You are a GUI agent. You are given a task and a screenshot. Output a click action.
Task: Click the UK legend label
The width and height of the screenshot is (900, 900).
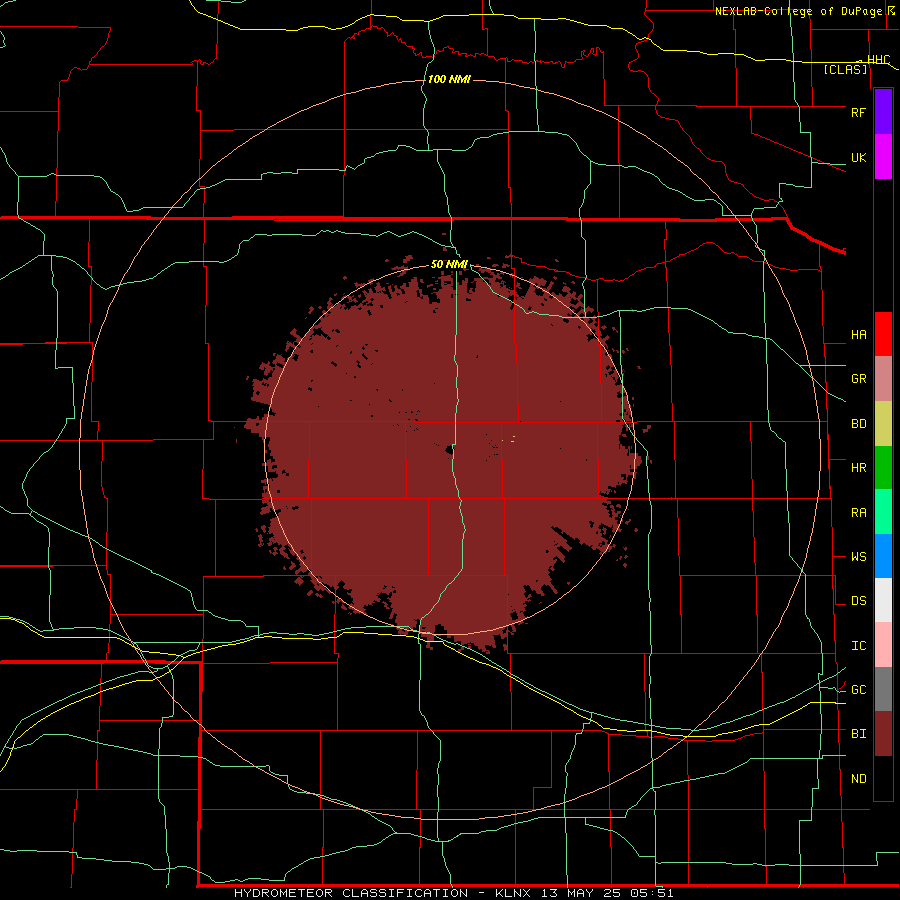coord(858,157)
